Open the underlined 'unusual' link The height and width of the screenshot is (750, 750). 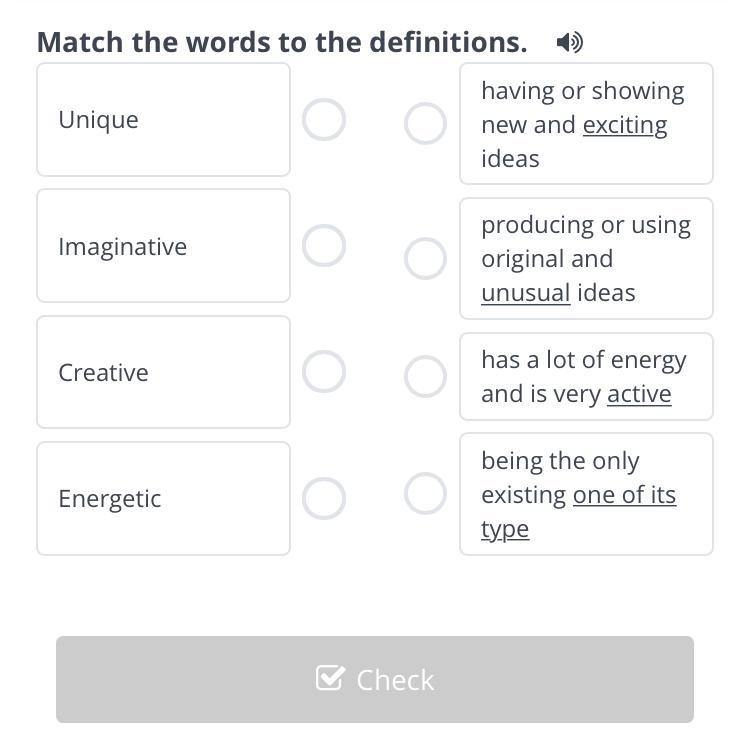pos(526,293)
